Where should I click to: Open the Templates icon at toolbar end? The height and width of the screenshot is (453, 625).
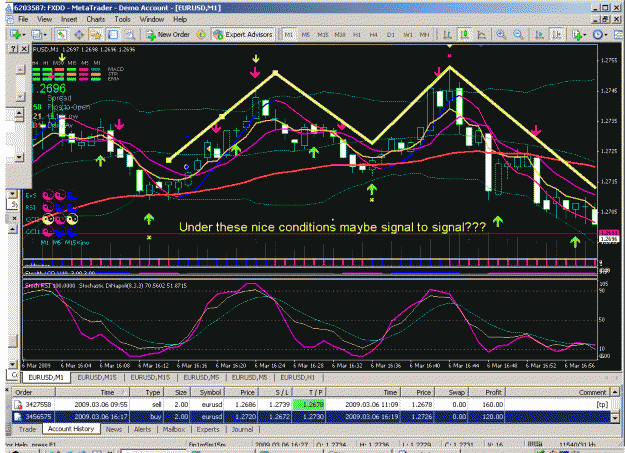click(618, 35)
